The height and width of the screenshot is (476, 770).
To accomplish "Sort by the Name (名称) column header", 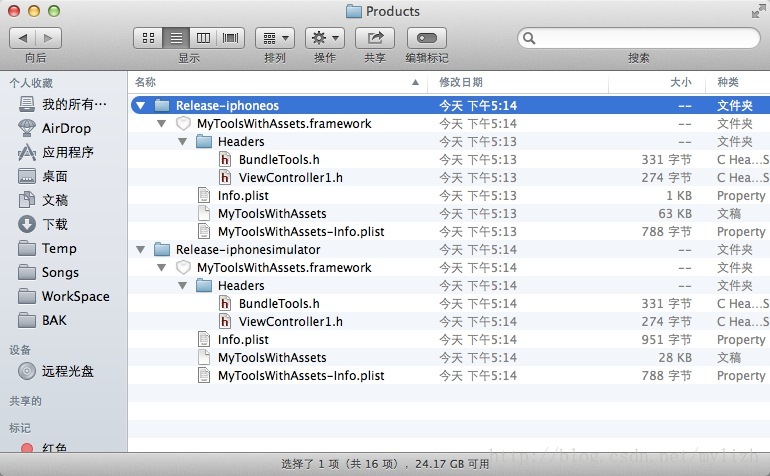I will pyautogui.click(x=277, y=83).
